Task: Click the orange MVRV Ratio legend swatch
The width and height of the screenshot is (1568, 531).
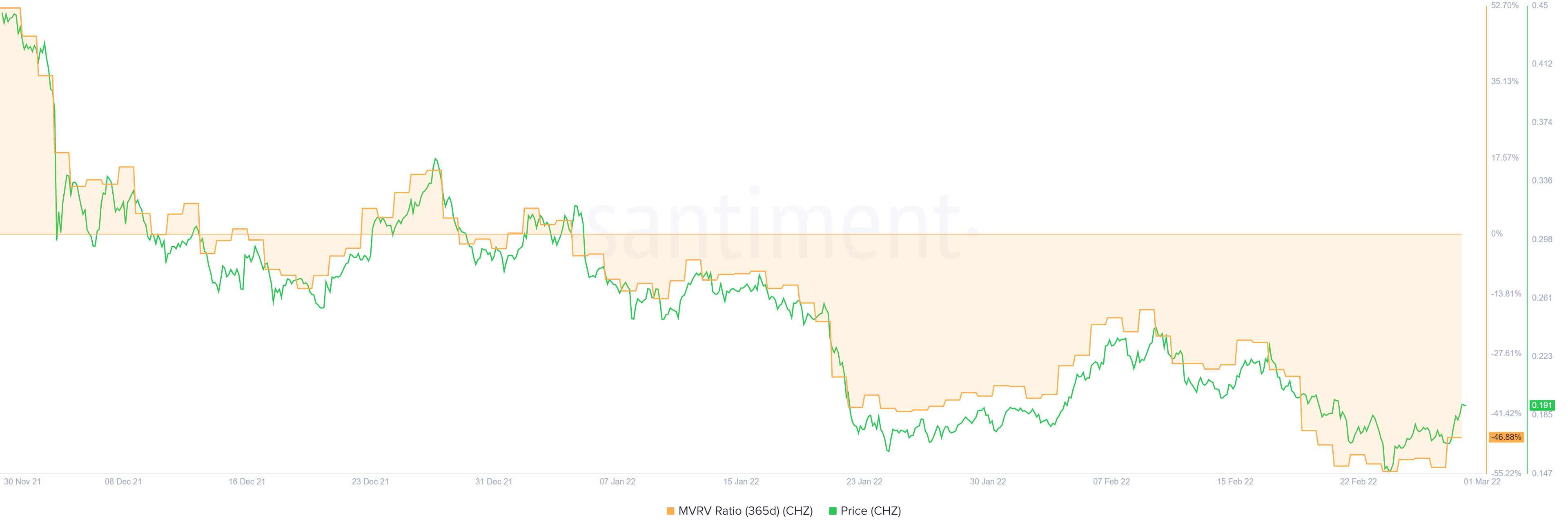Action: pos(670,511)
